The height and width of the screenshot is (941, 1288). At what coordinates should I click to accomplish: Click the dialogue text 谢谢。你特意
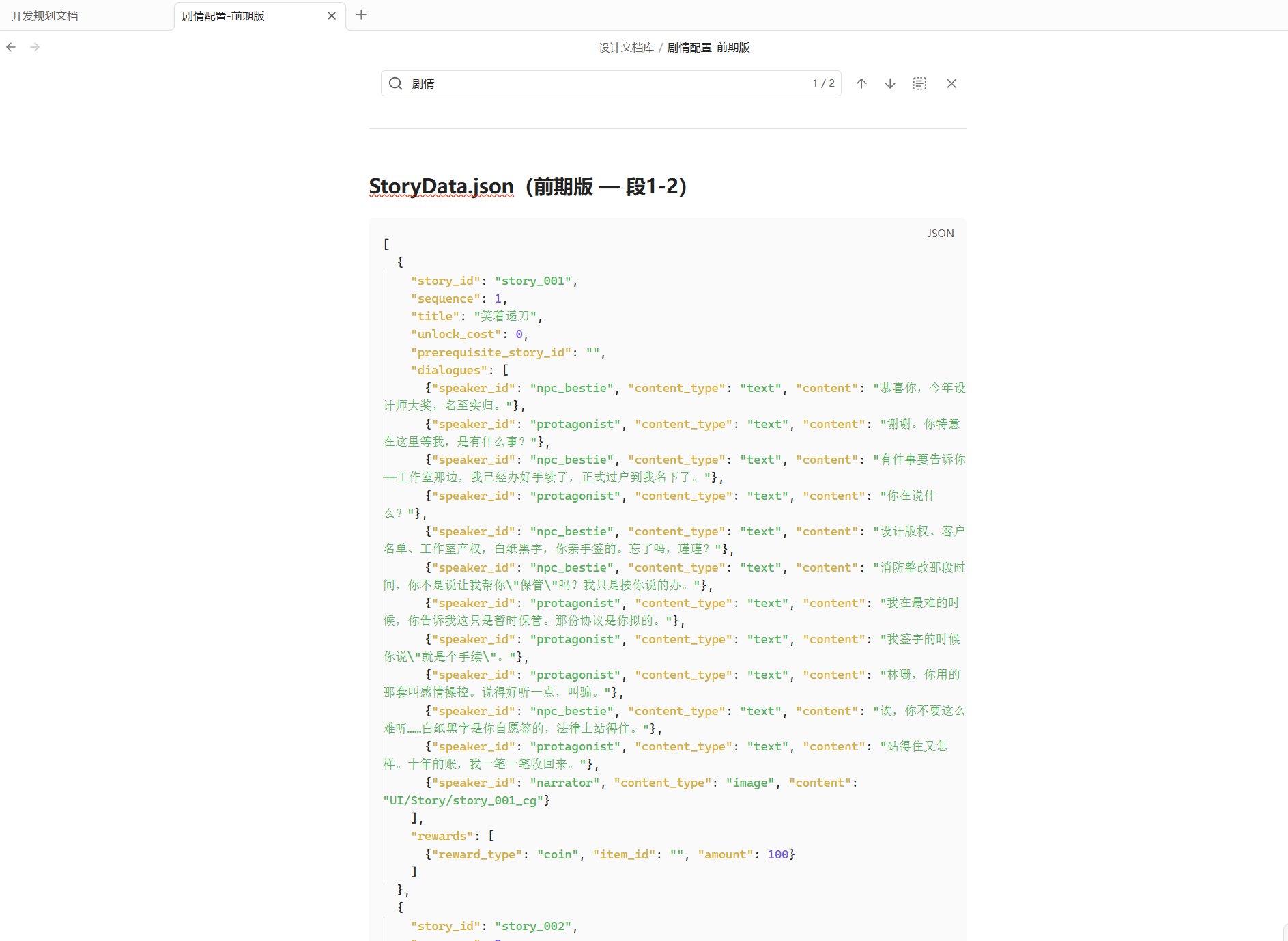pyautogui.click(x=922, y=424)
